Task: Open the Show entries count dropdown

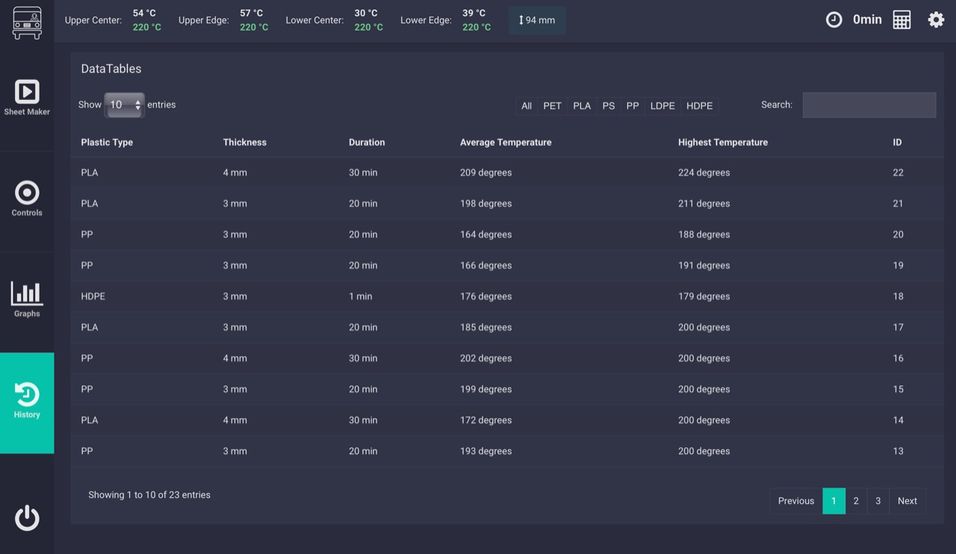Action: point(124,105)
